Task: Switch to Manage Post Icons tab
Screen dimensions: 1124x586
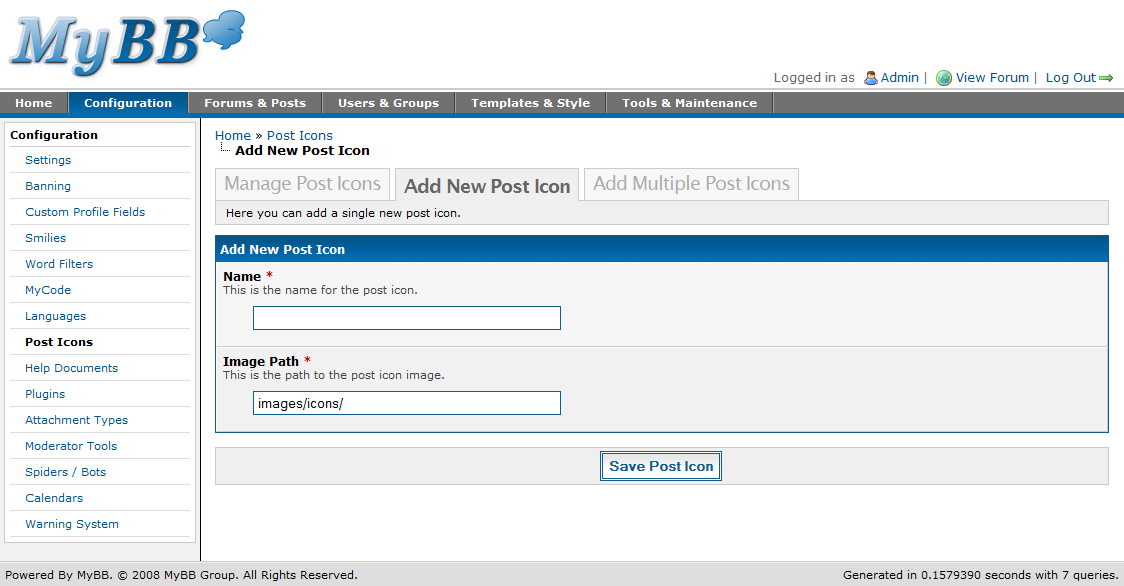Action: 302,184
